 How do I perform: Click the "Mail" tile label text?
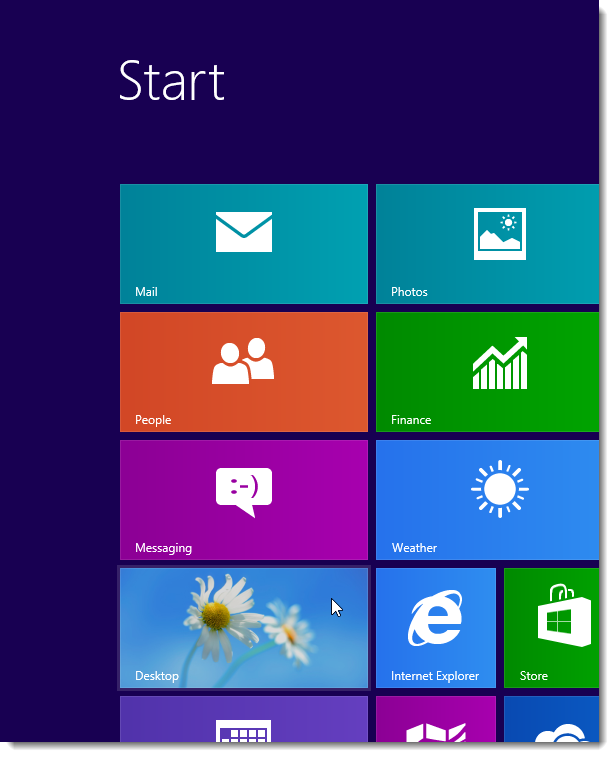[x=146, y=292]
